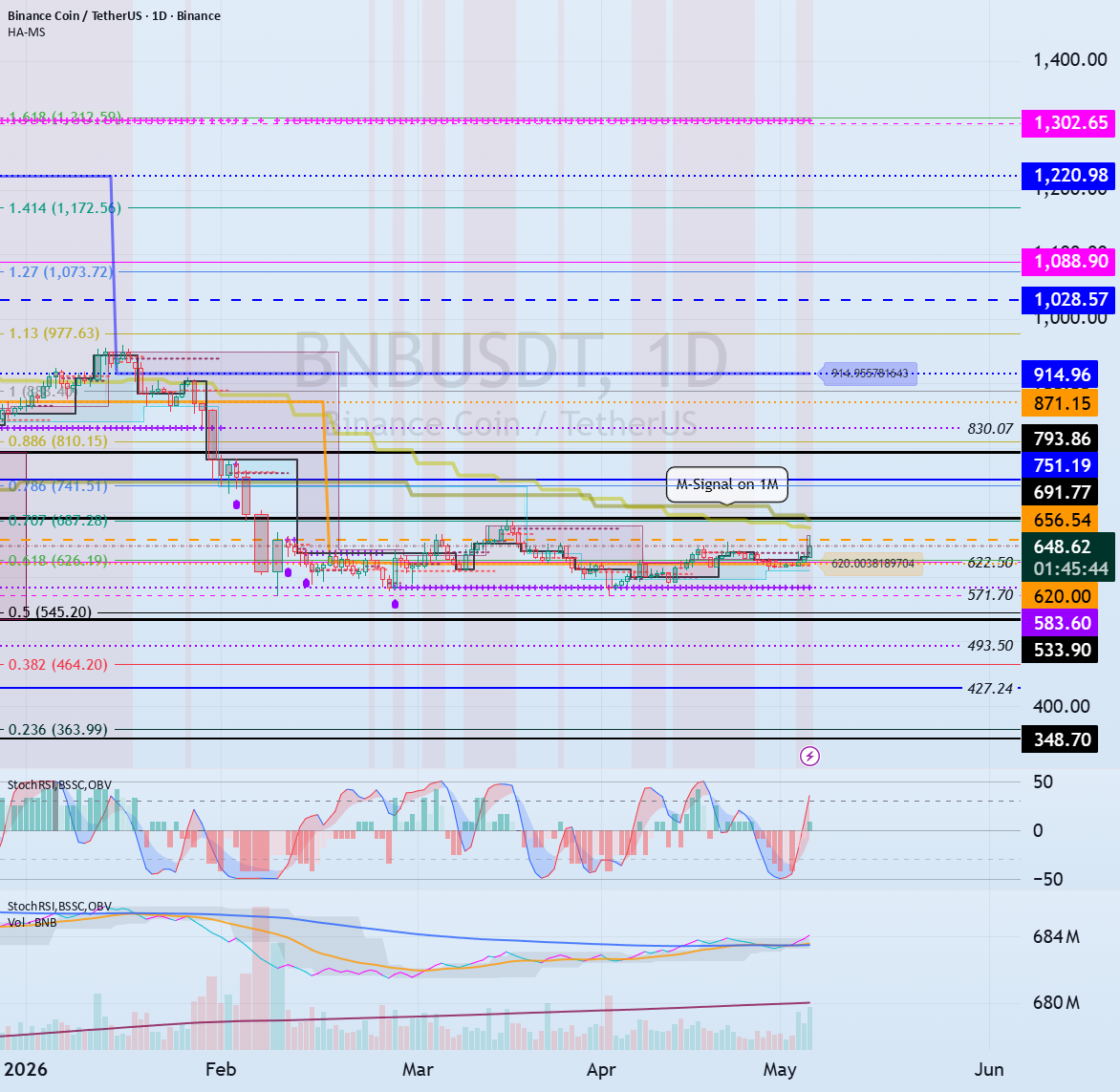Click the Fibonacci label 0.707 (687.28)

tap(58, 521)
